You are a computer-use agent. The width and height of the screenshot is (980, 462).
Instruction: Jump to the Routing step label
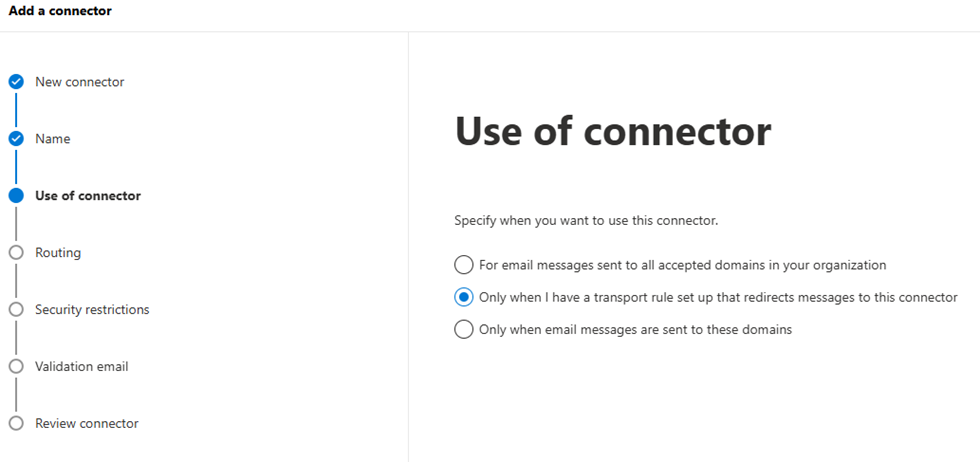[58, 253]
